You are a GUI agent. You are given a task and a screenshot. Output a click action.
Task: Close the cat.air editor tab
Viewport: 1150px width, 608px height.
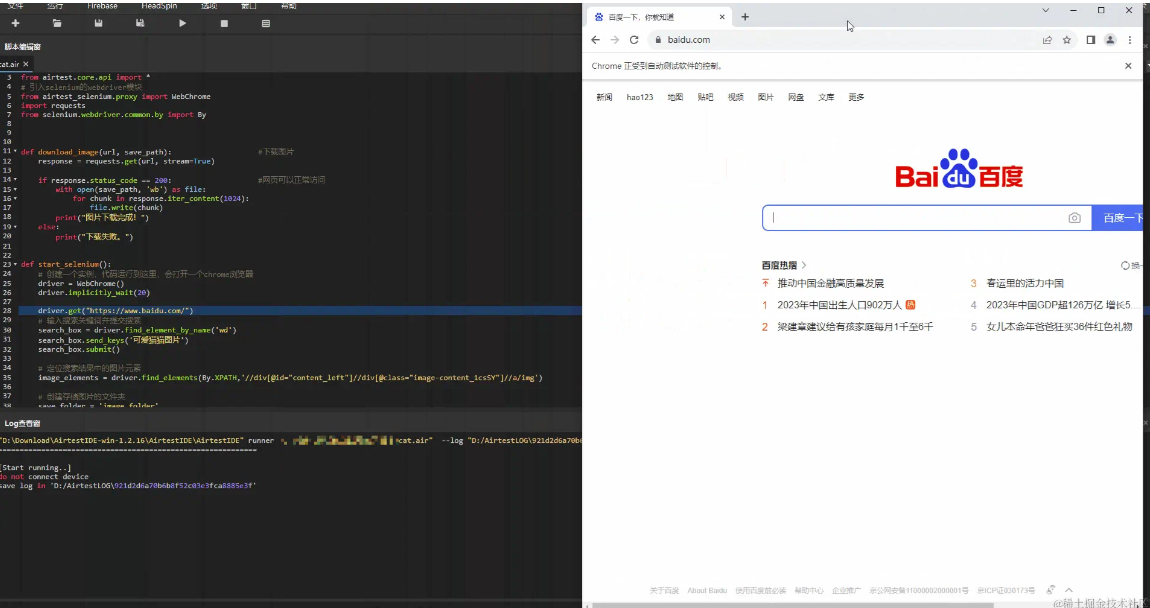pyautogui.click(x=25, y=65)
